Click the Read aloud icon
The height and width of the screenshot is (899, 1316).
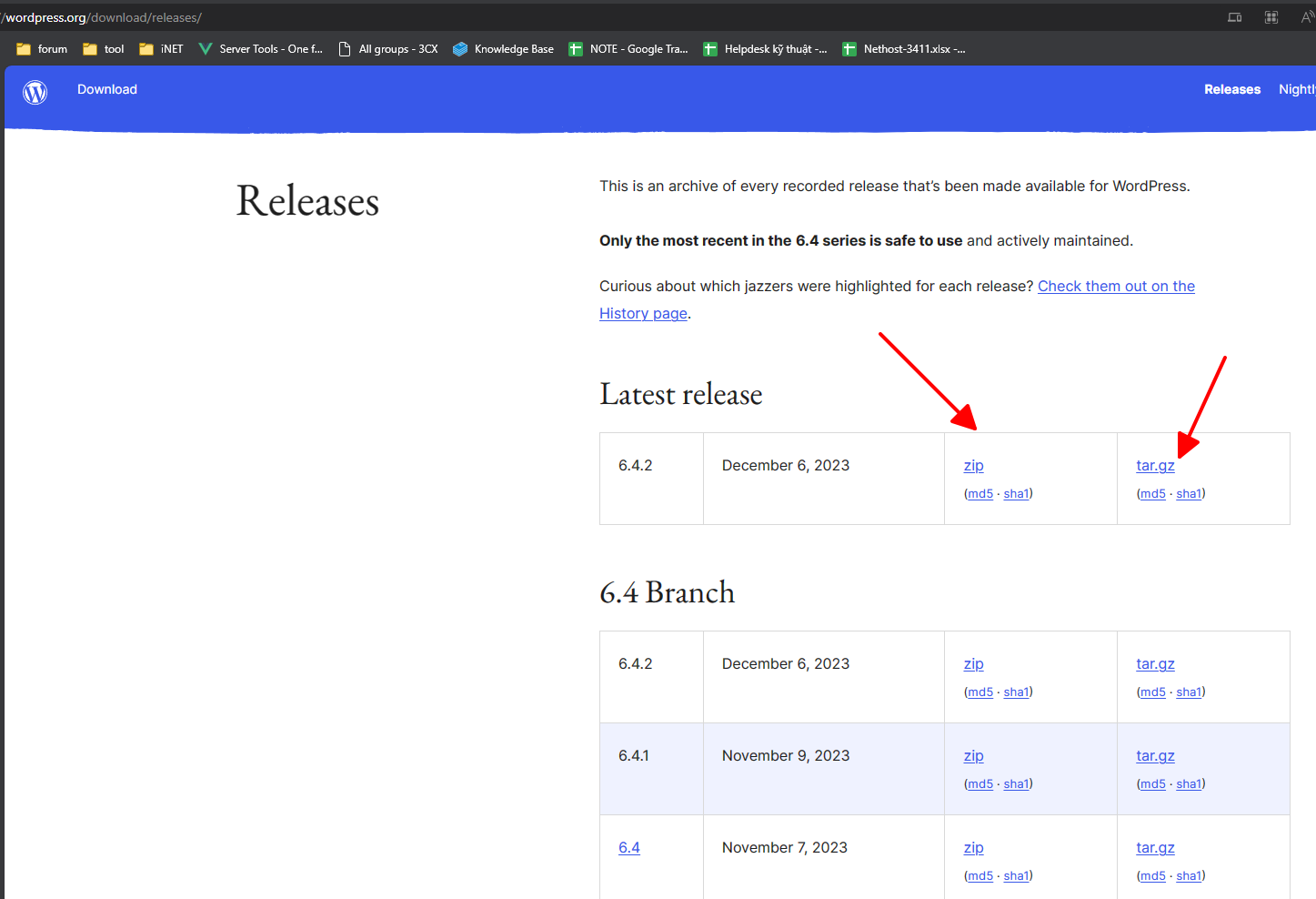click(1308, 17)
